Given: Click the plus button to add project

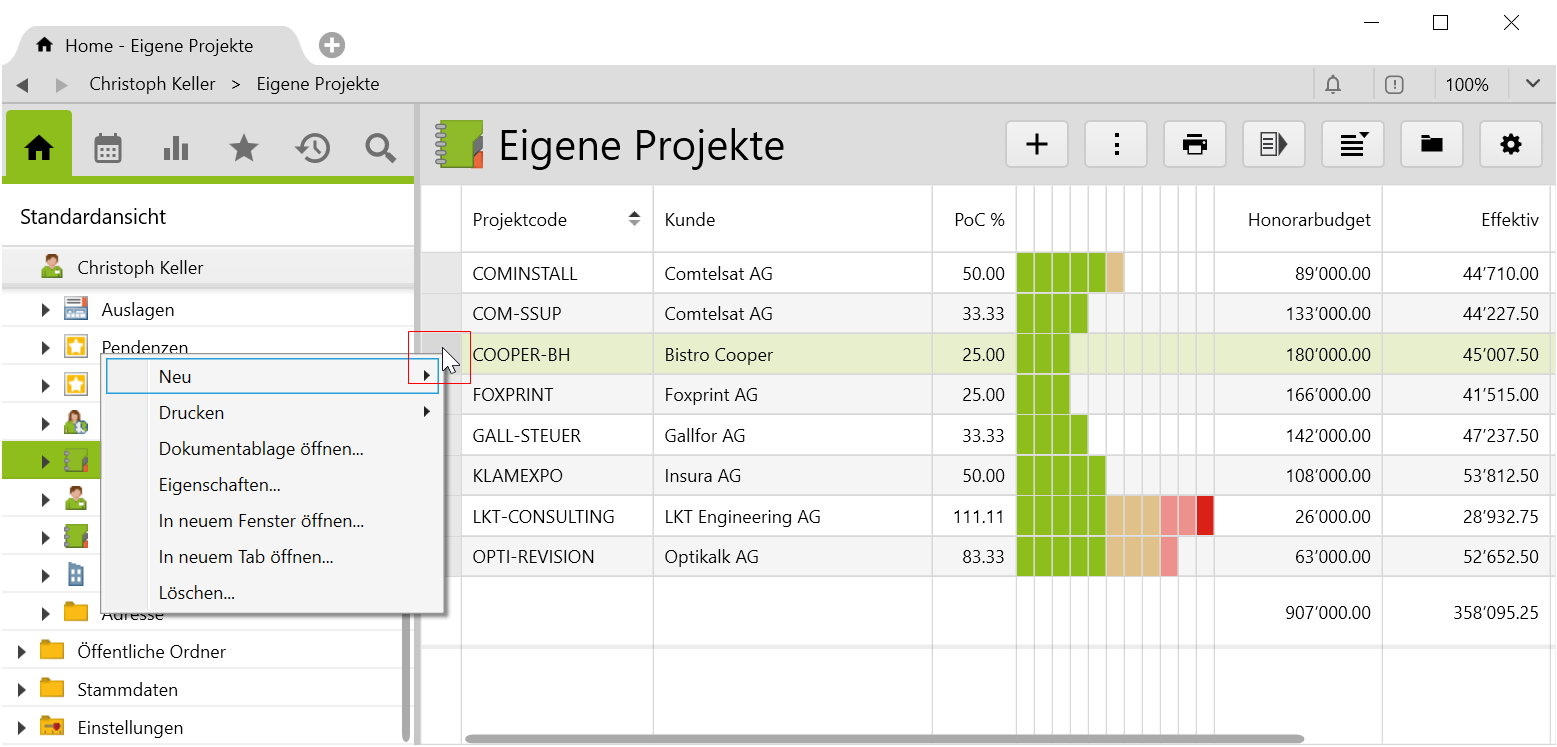Looking at the screenshot, I should point(1037,145).
